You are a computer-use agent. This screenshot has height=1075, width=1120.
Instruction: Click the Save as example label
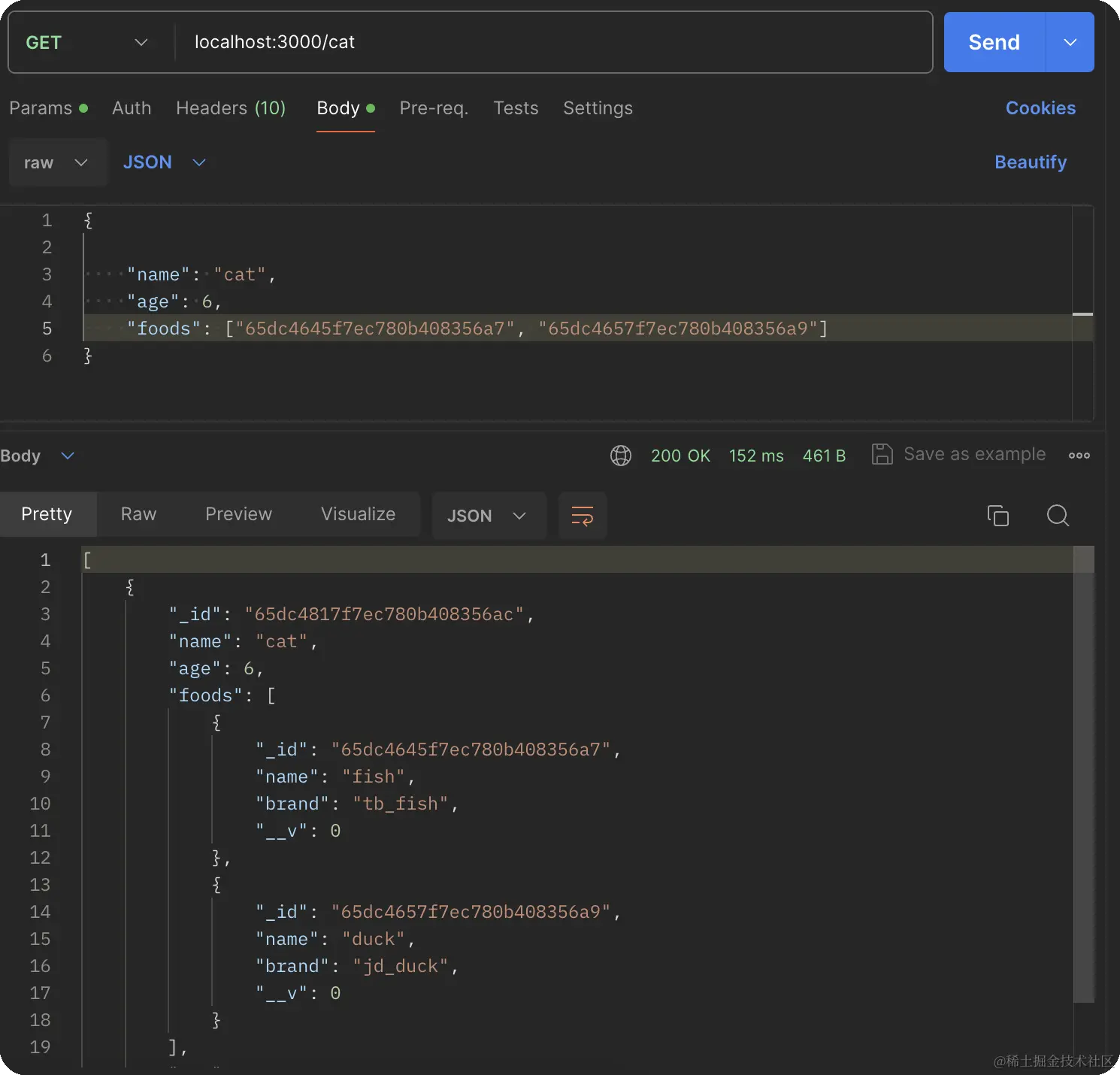point(974,454)
